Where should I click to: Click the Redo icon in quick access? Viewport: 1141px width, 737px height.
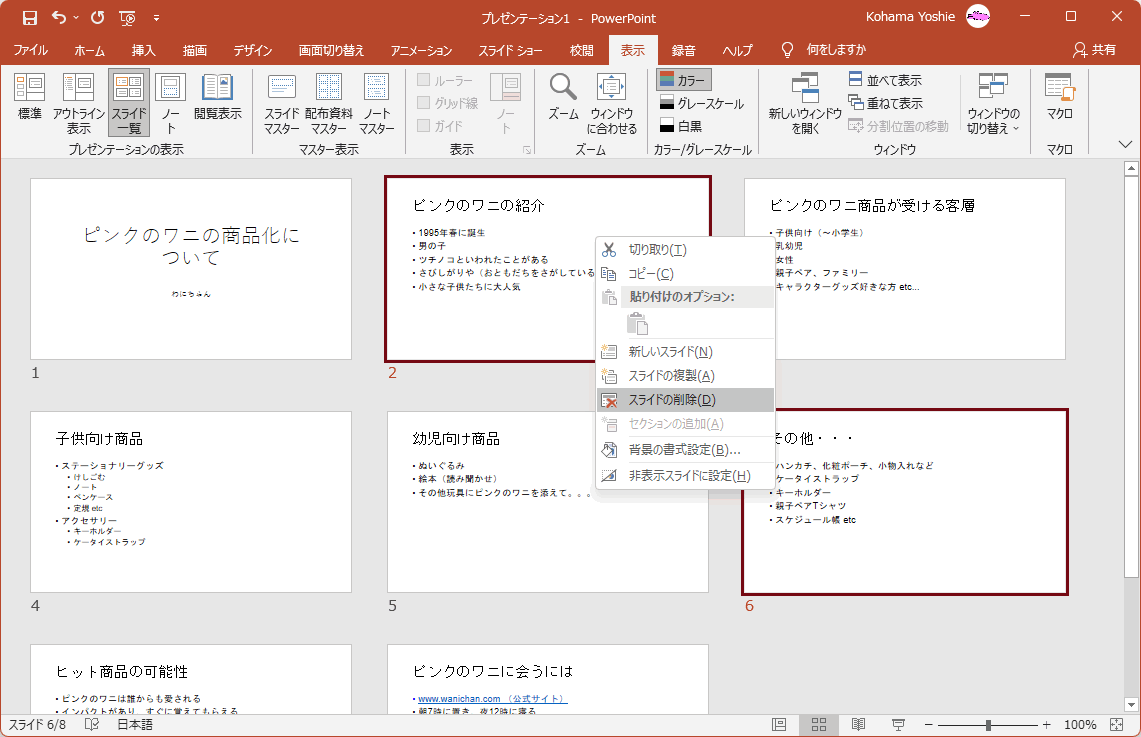(x=98, y=17)
